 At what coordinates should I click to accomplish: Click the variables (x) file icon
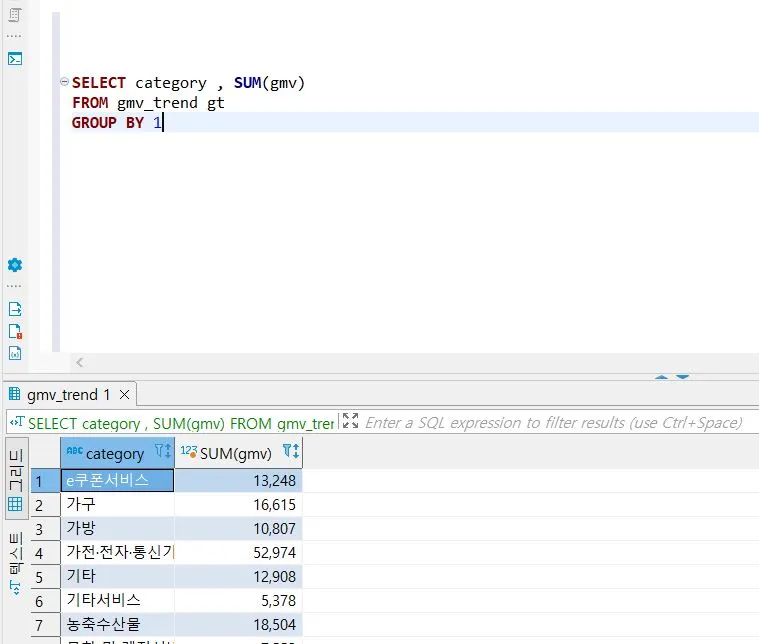click(15, 353)
